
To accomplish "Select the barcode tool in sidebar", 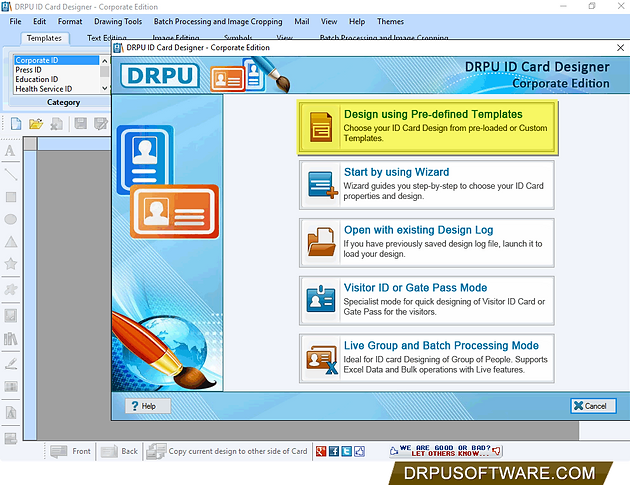I will pyautogui.click(x=10, y=387).
